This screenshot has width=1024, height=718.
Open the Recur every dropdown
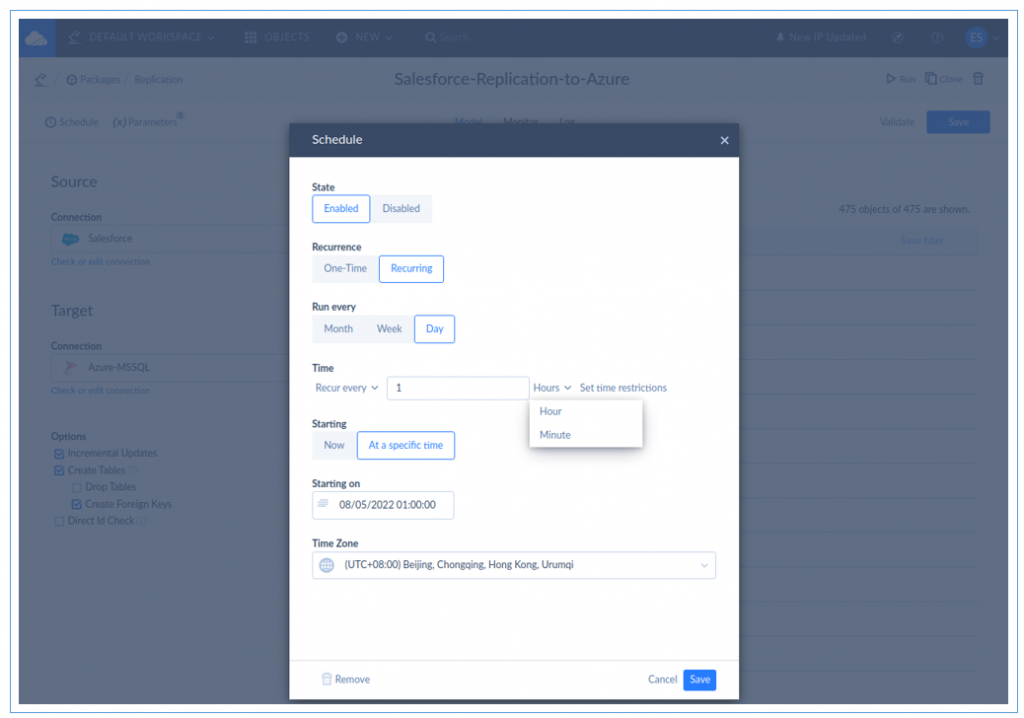pyautogui.click(x=347, y=388)
